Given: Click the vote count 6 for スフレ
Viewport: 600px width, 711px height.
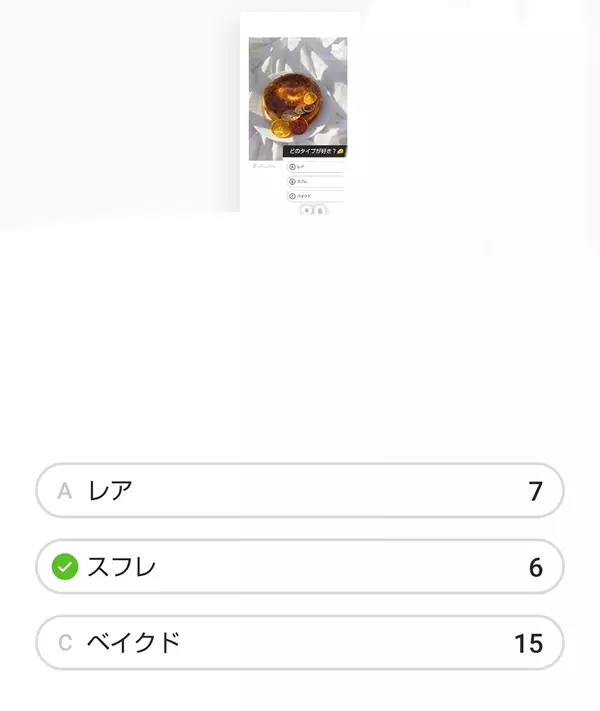Looking at the screenshot, I should pos(535,567).
